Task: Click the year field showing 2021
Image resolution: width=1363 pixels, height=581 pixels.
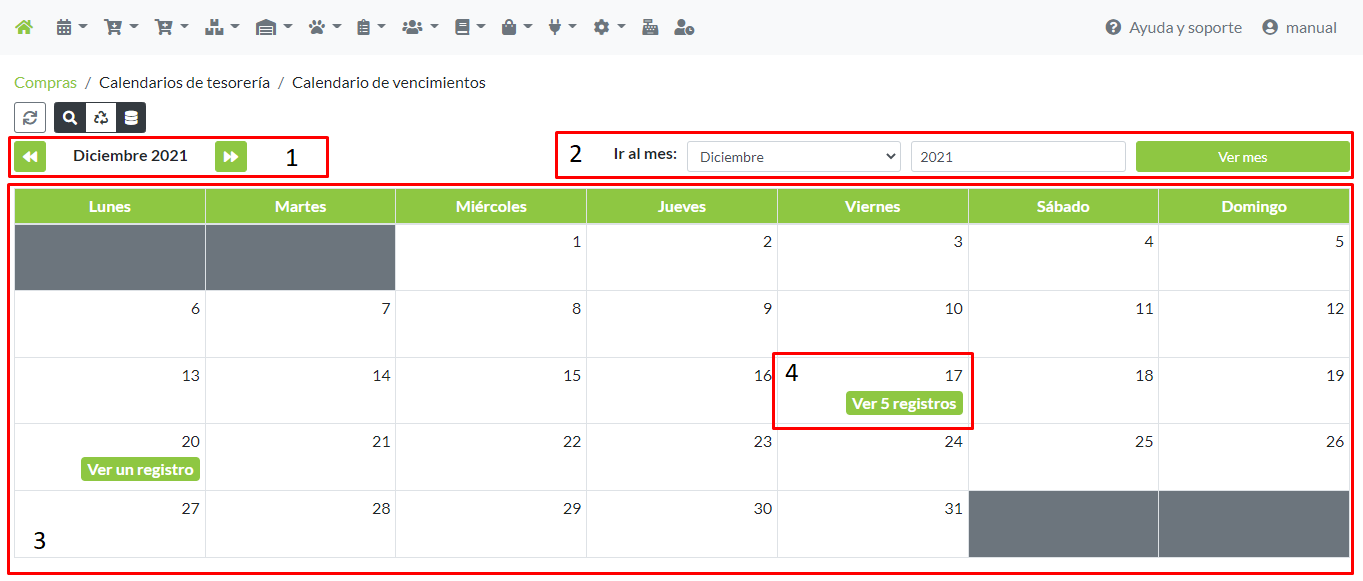Action: point(1017,157)
